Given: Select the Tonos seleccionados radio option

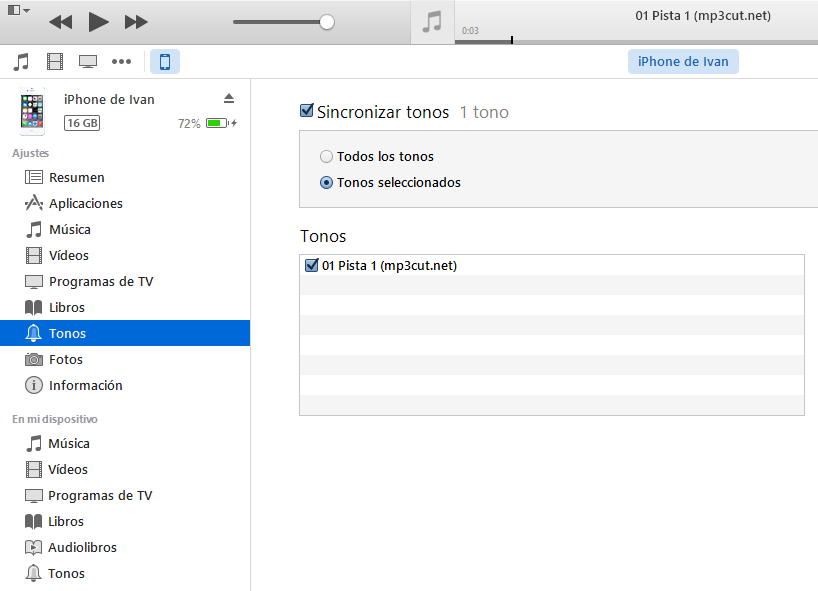Looking at the screenshot, I should pos(326,183).
